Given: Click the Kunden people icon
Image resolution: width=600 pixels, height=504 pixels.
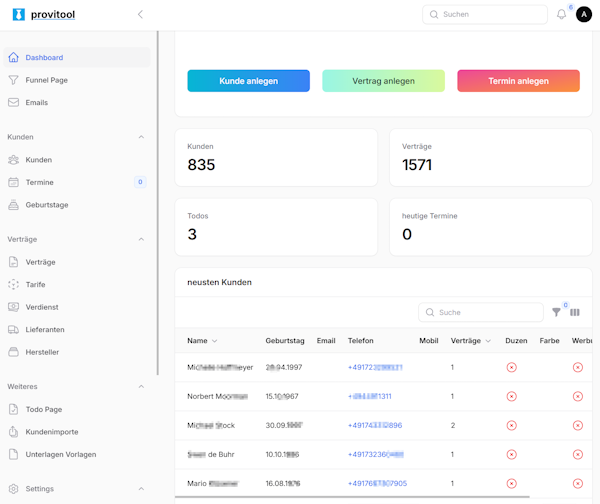Looking at the screenshot, I should (x=13, y=160).
